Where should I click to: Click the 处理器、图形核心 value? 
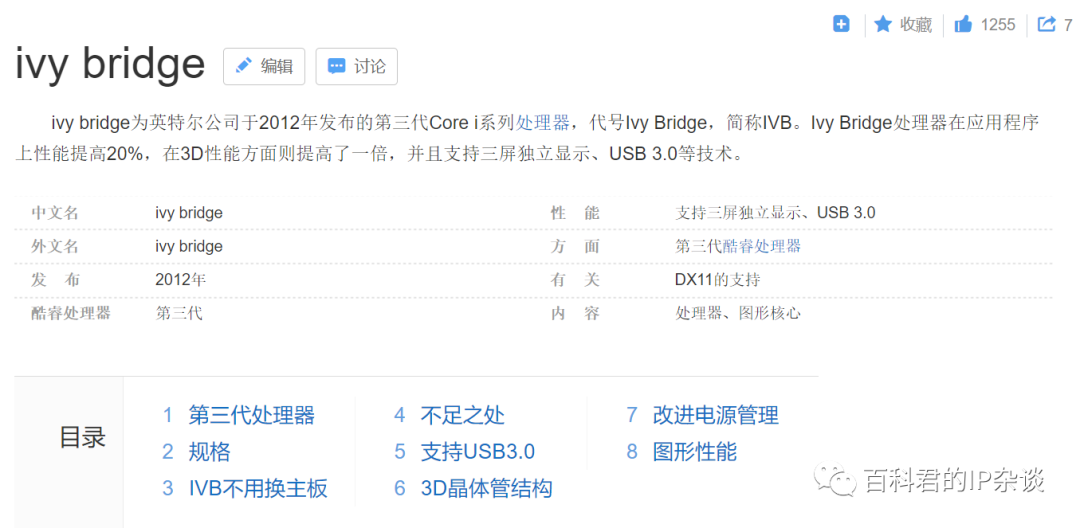click(738, 313)
